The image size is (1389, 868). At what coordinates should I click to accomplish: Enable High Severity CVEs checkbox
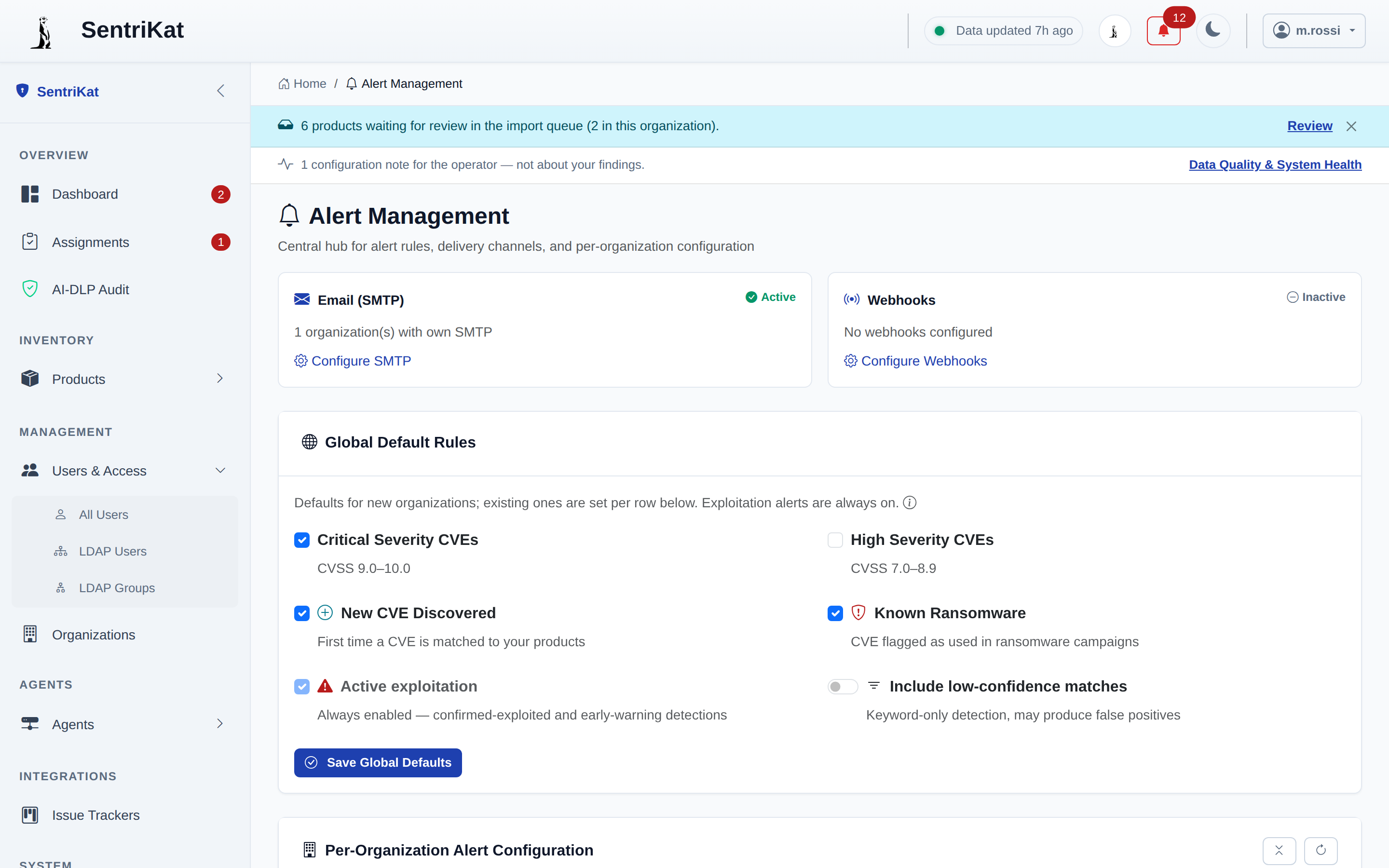(x=835, y=540)
